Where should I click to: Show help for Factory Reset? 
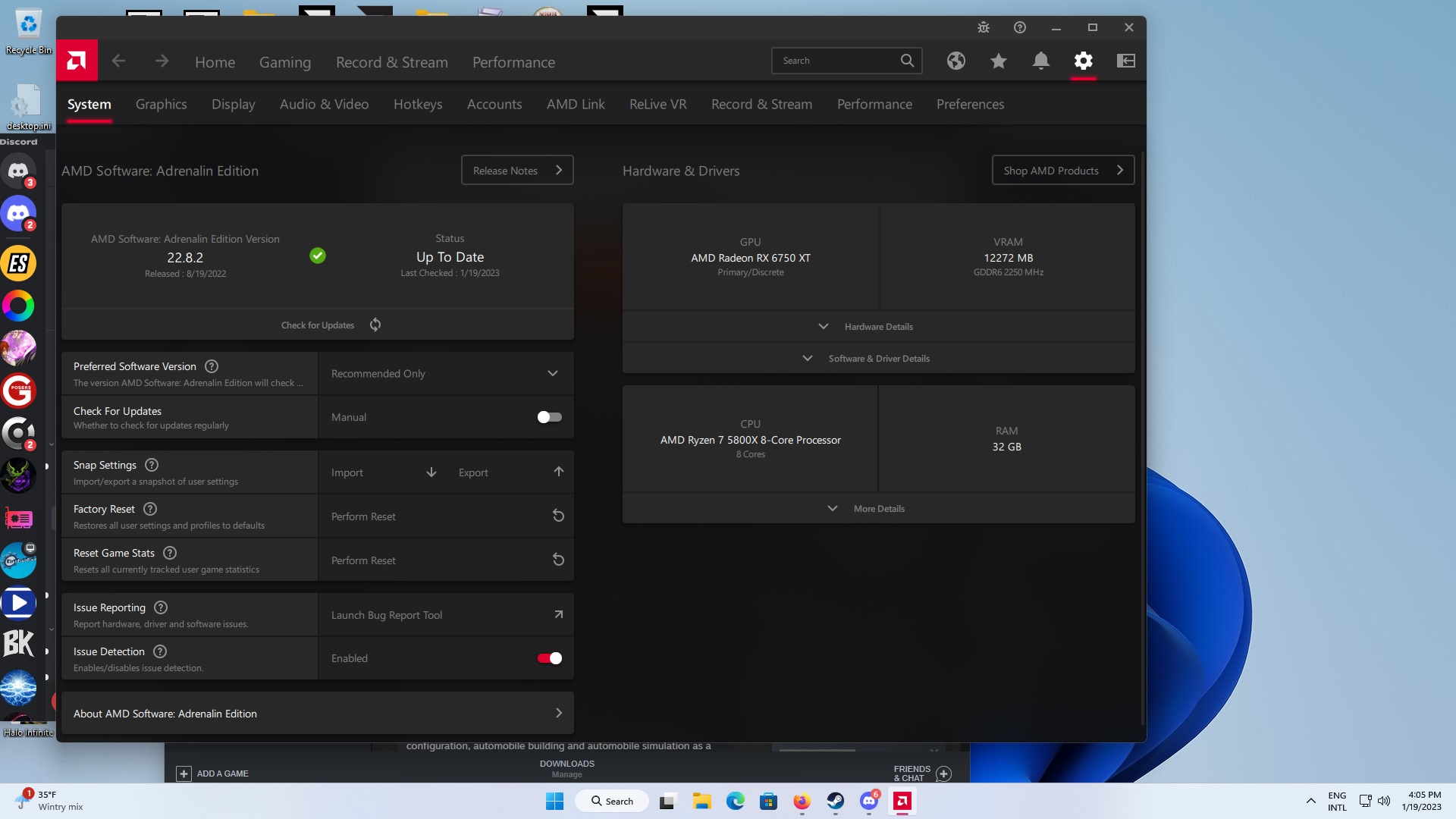[150, 509]
